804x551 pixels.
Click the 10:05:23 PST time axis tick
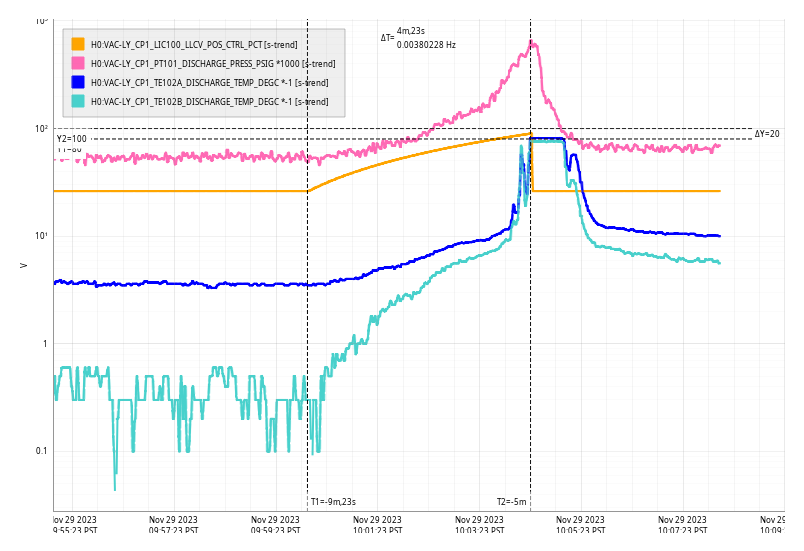coord(582,526)
